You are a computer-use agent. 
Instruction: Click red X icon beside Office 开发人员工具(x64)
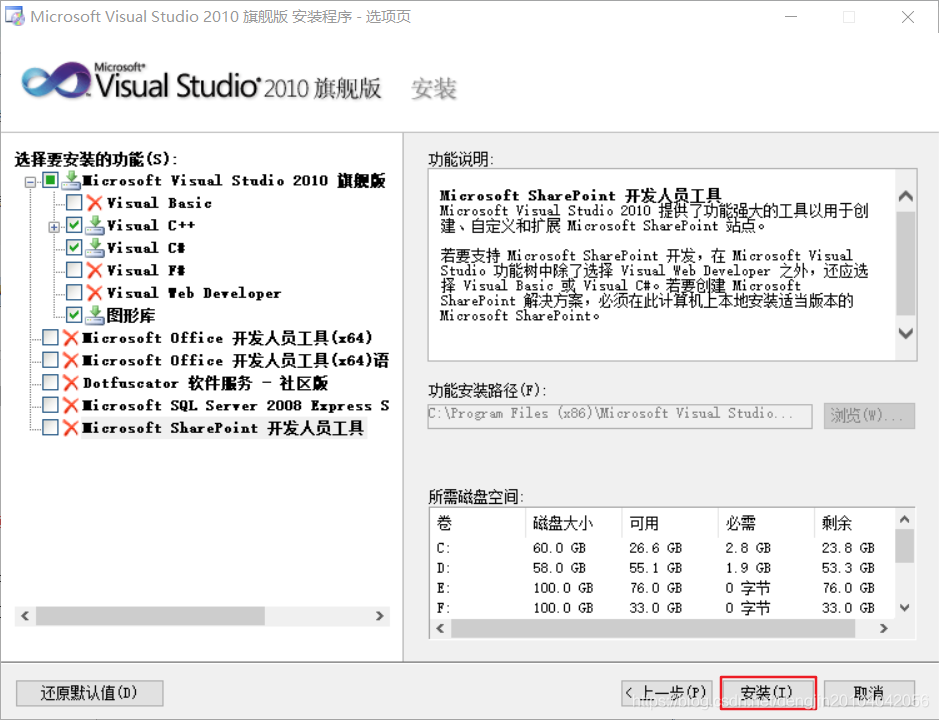(71, 338)
